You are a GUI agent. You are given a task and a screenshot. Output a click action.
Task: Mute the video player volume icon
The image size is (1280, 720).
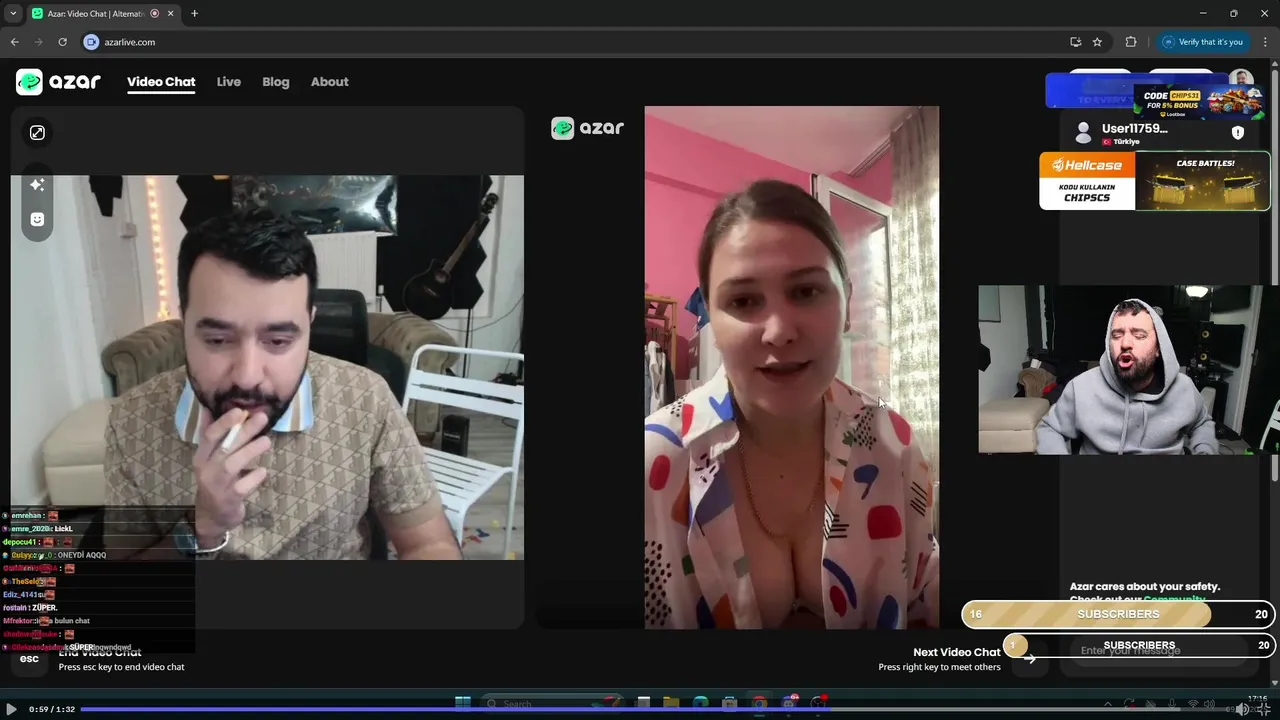(x=1241, y=709)
